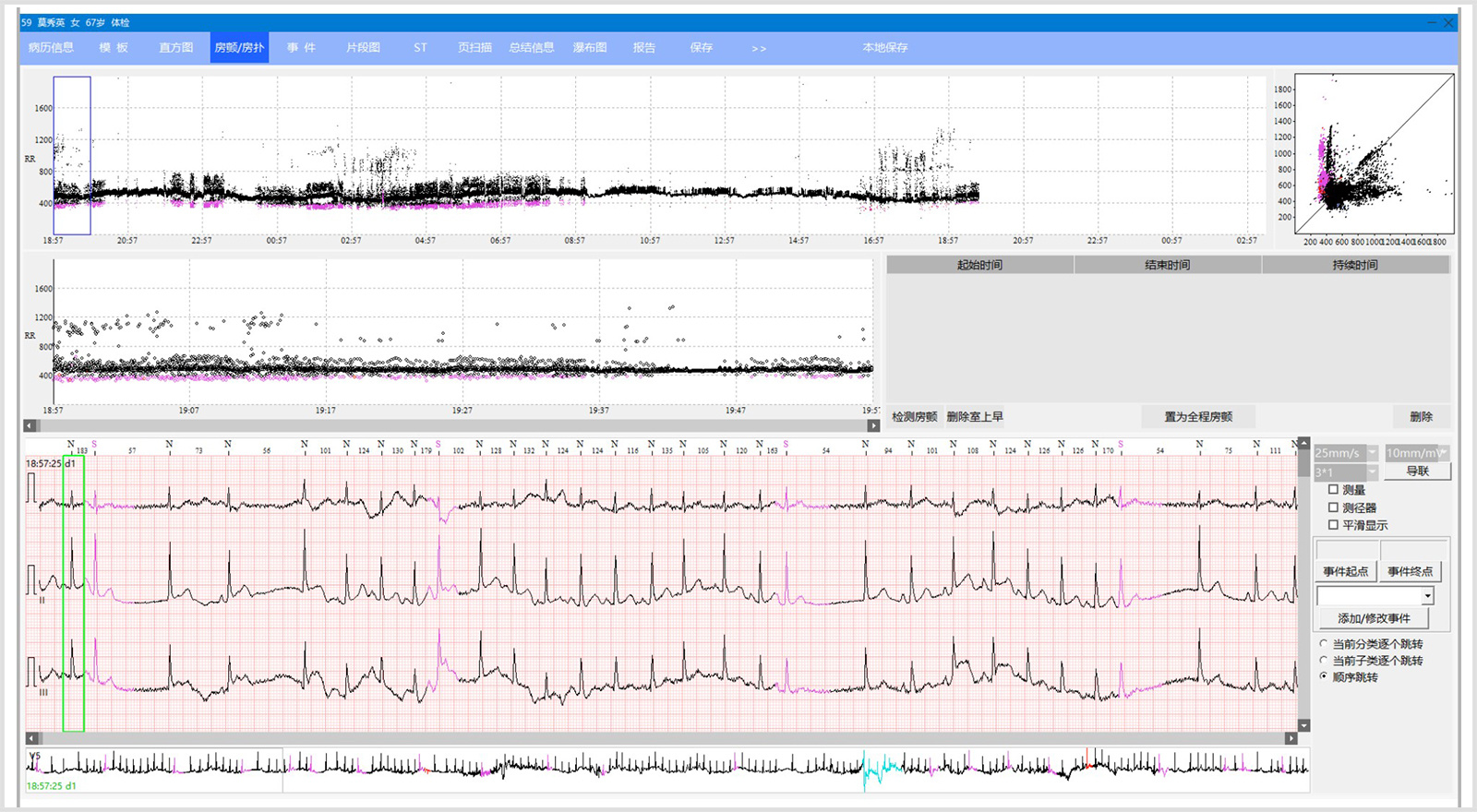Click right scroll arrow under RR trend chart
Screen dimensions: 1477x812
(873, 425)
